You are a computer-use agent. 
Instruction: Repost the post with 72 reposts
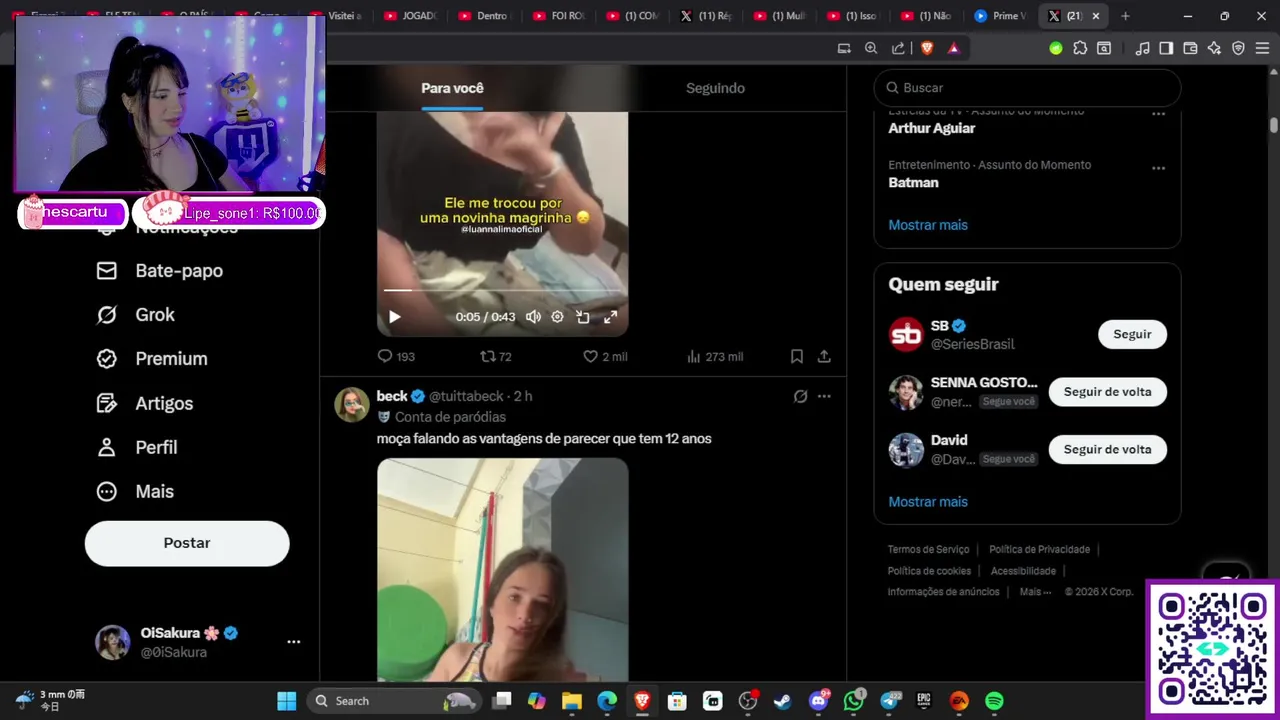496,356
